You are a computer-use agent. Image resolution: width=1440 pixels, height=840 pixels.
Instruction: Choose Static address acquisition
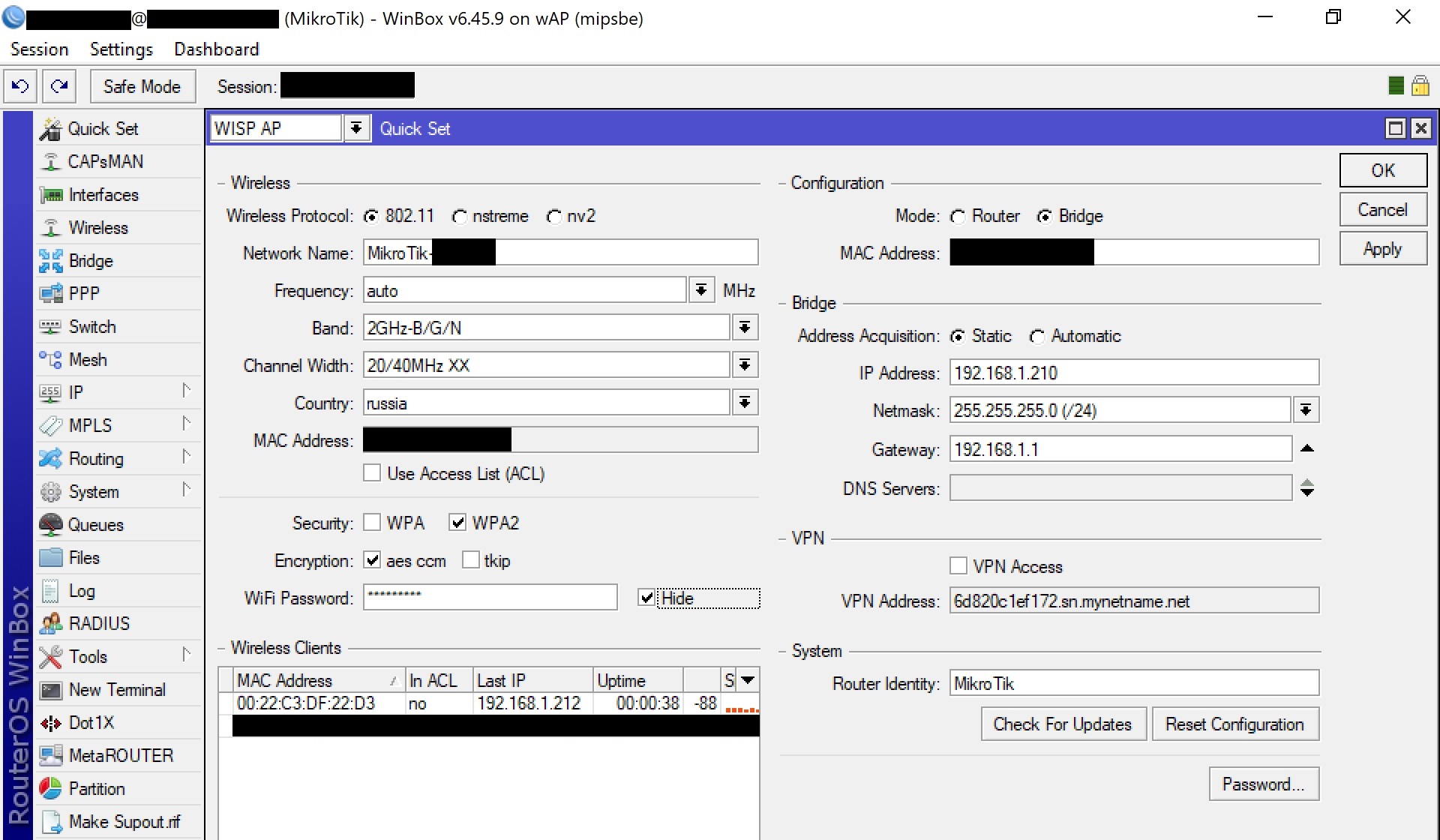958,337
